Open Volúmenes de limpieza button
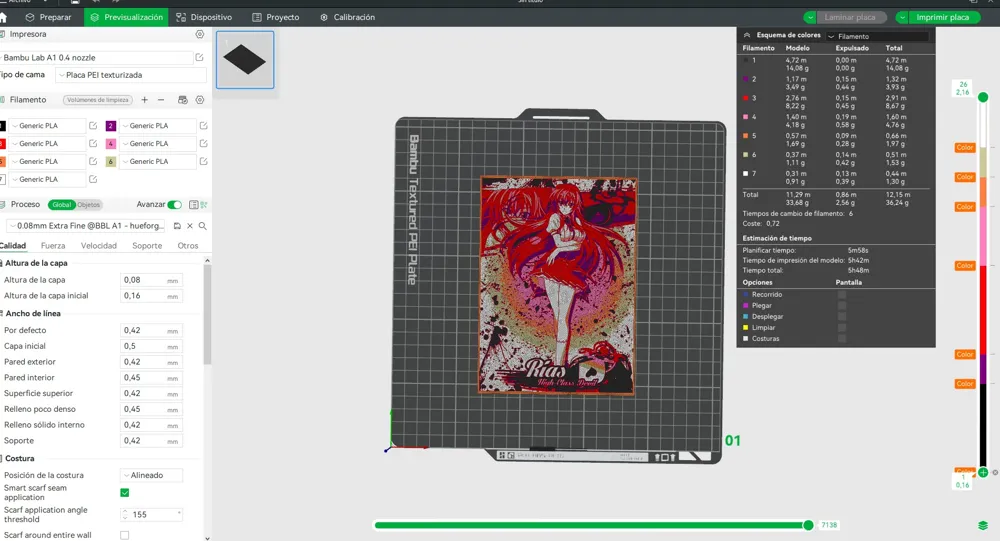Image resolution: width=1000 pixels, height=541 pixels. click(x=98, y=100)
